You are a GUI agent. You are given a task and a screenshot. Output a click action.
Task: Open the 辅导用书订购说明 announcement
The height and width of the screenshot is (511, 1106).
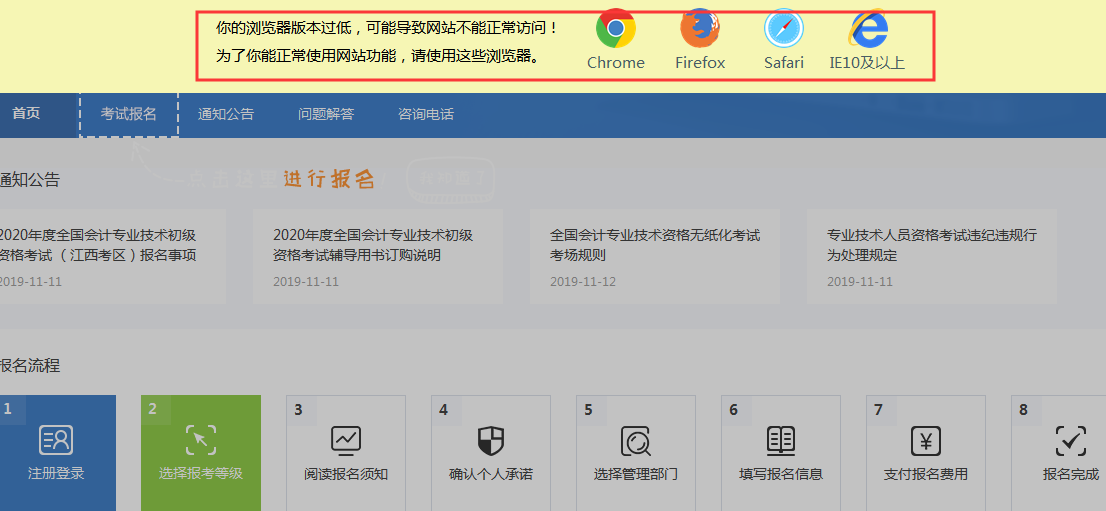coord(373,245)
